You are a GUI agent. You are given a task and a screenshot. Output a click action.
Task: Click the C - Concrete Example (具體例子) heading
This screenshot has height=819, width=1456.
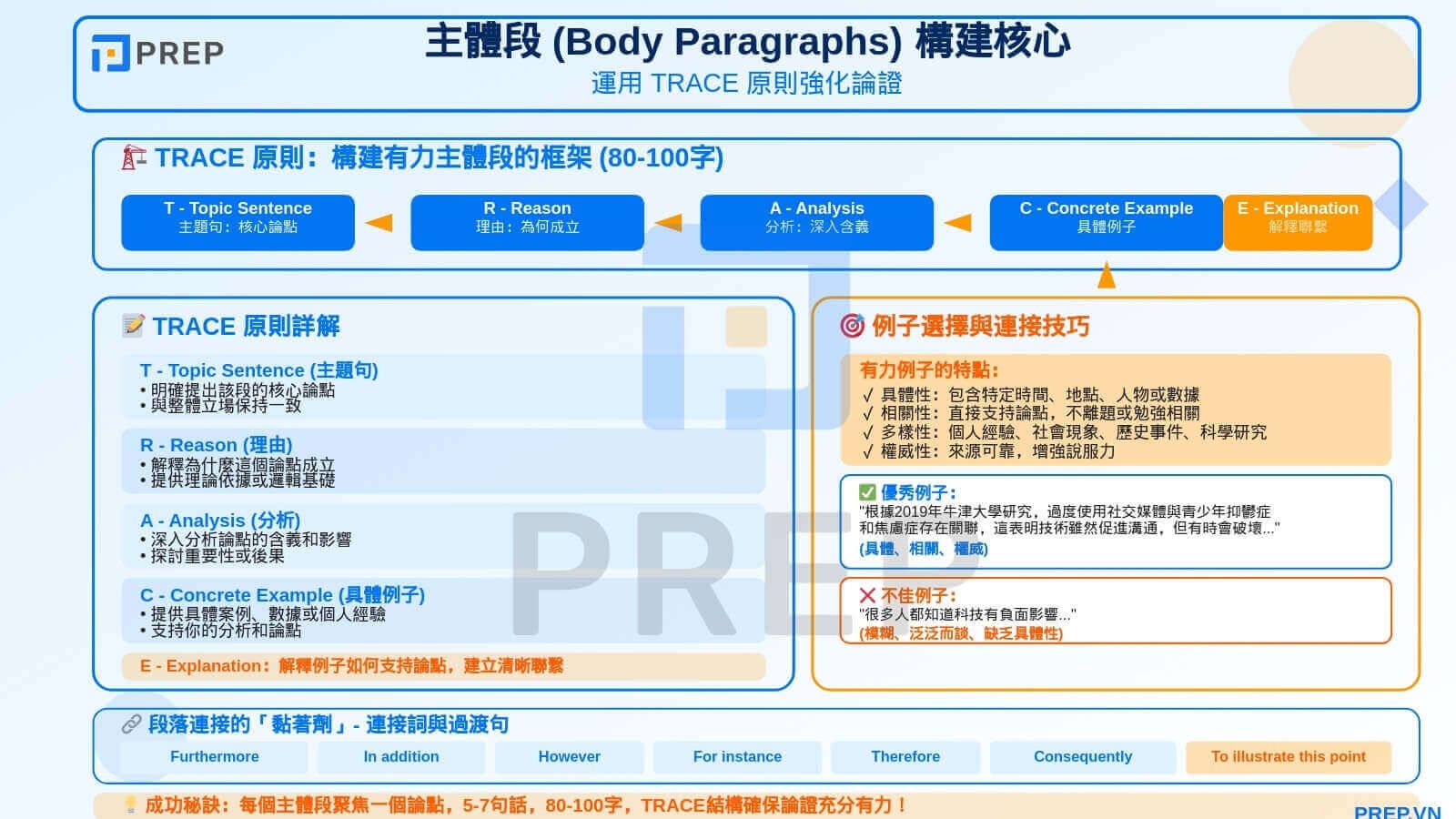pos(282,594)
